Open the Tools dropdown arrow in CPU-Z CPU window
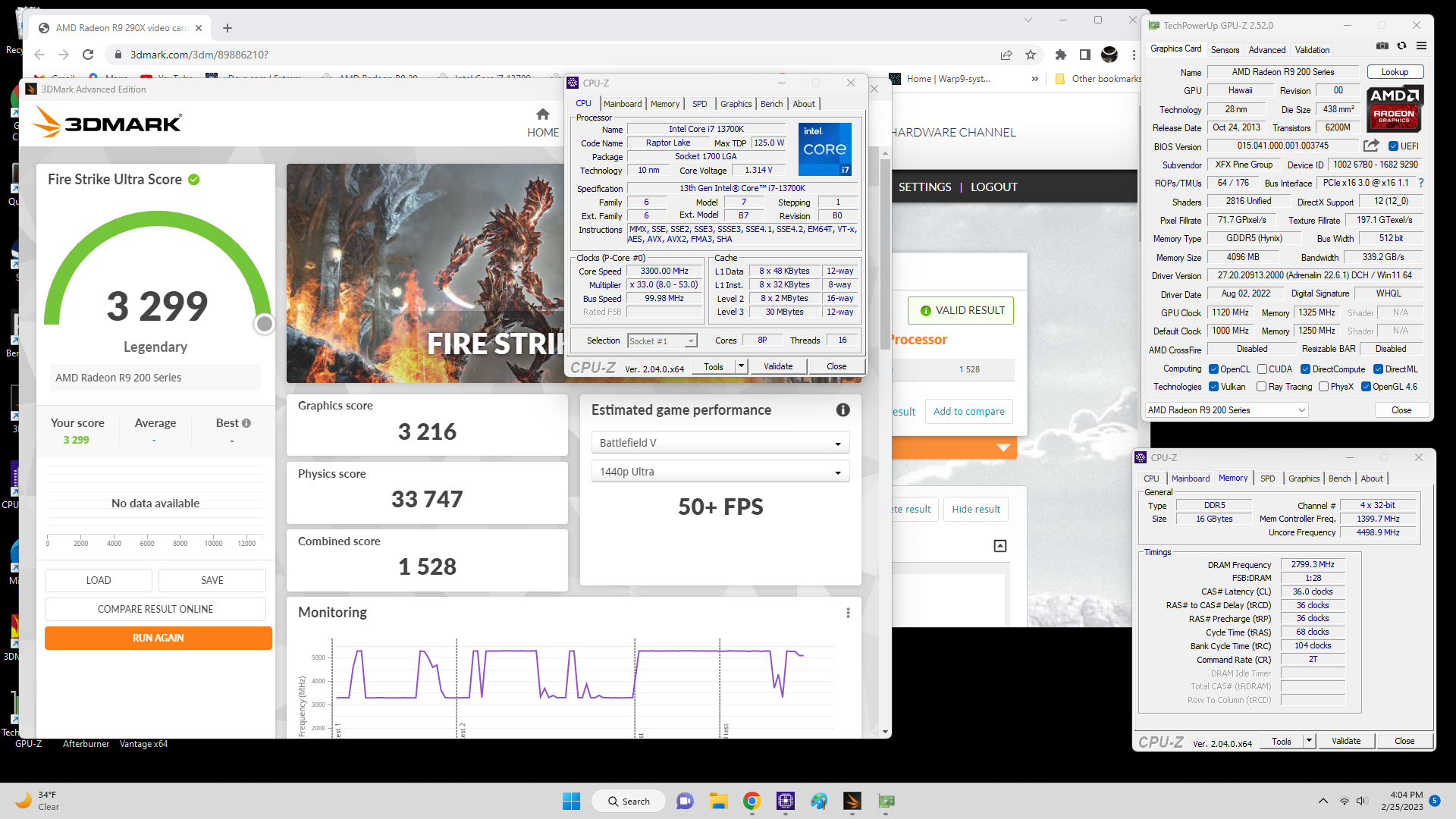1456x819 pixels. click(742, 366)
